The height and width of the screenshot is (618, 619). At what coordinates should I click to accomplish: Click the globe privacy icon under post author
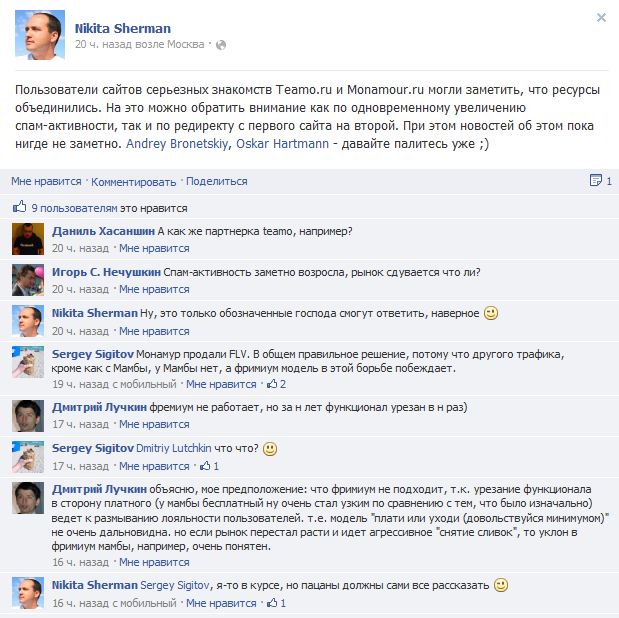tap(221, 45)
